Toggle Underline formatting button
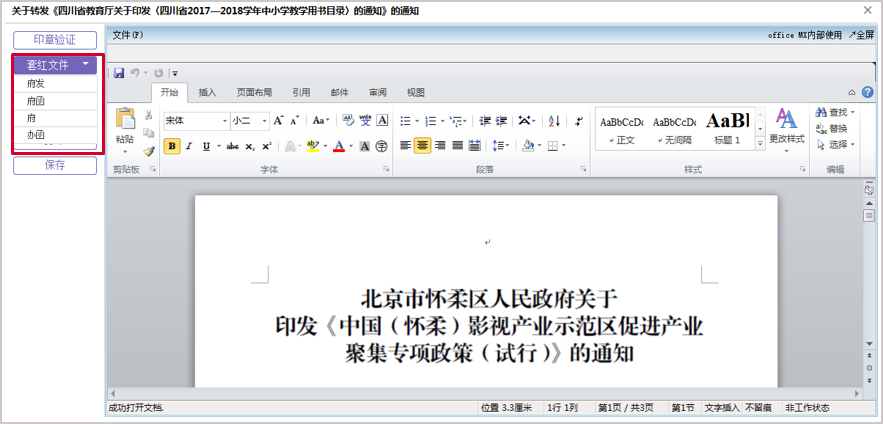 click(206, 146)
